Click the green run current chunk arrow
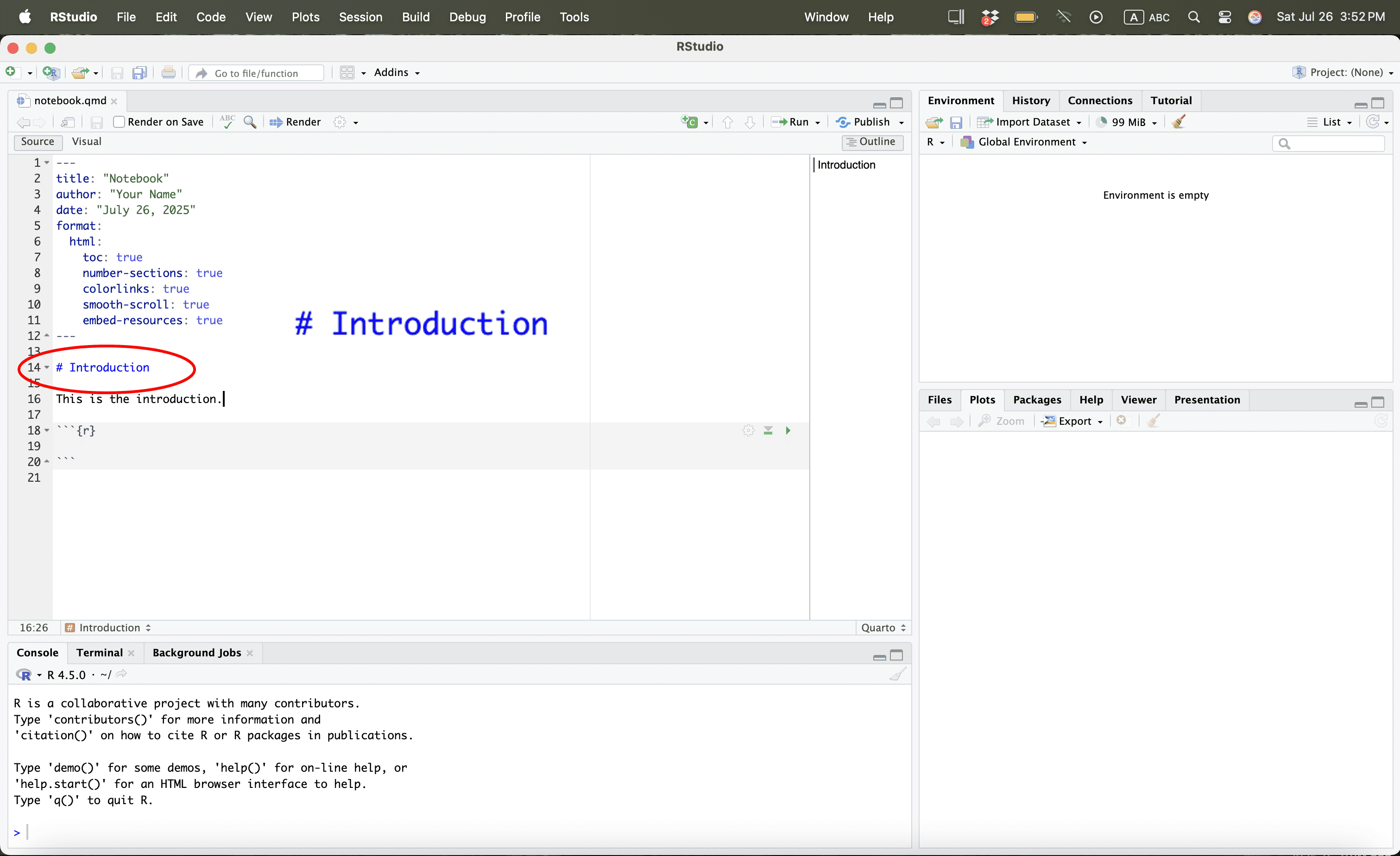This screenshot has height=856, width=1400. click(x=788, y=431)
